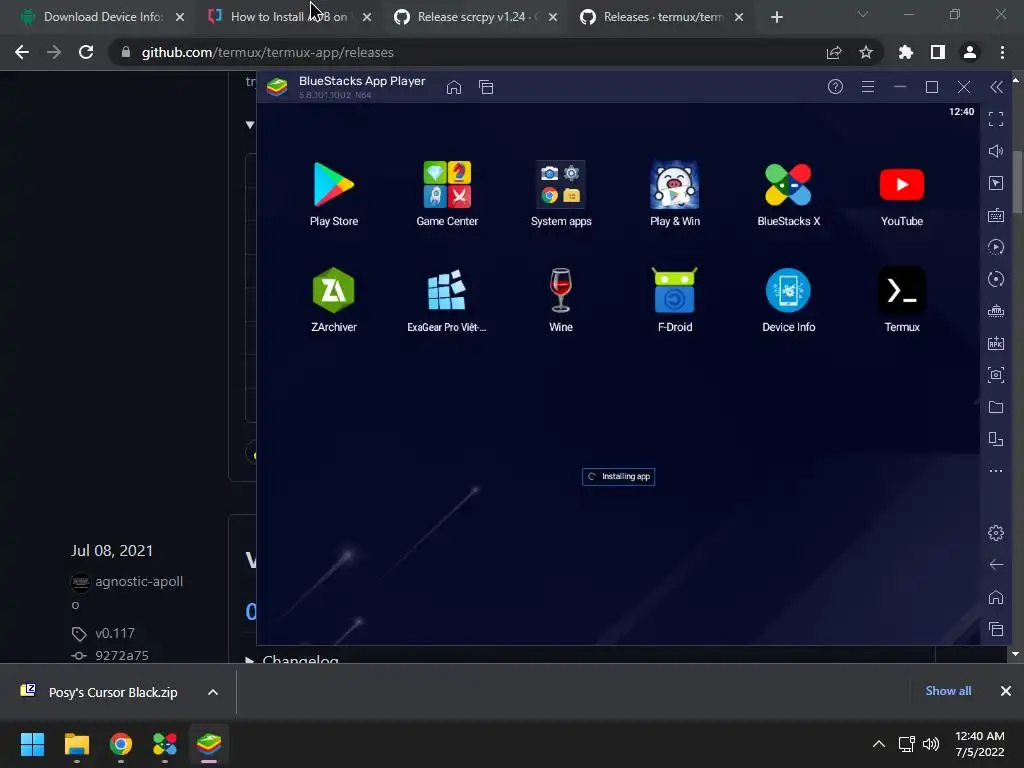Image resolution: width=1024 pixels, height=768 pixels.
Task: Open the v0.117 tag link
Action: click(x=115, y=633)
